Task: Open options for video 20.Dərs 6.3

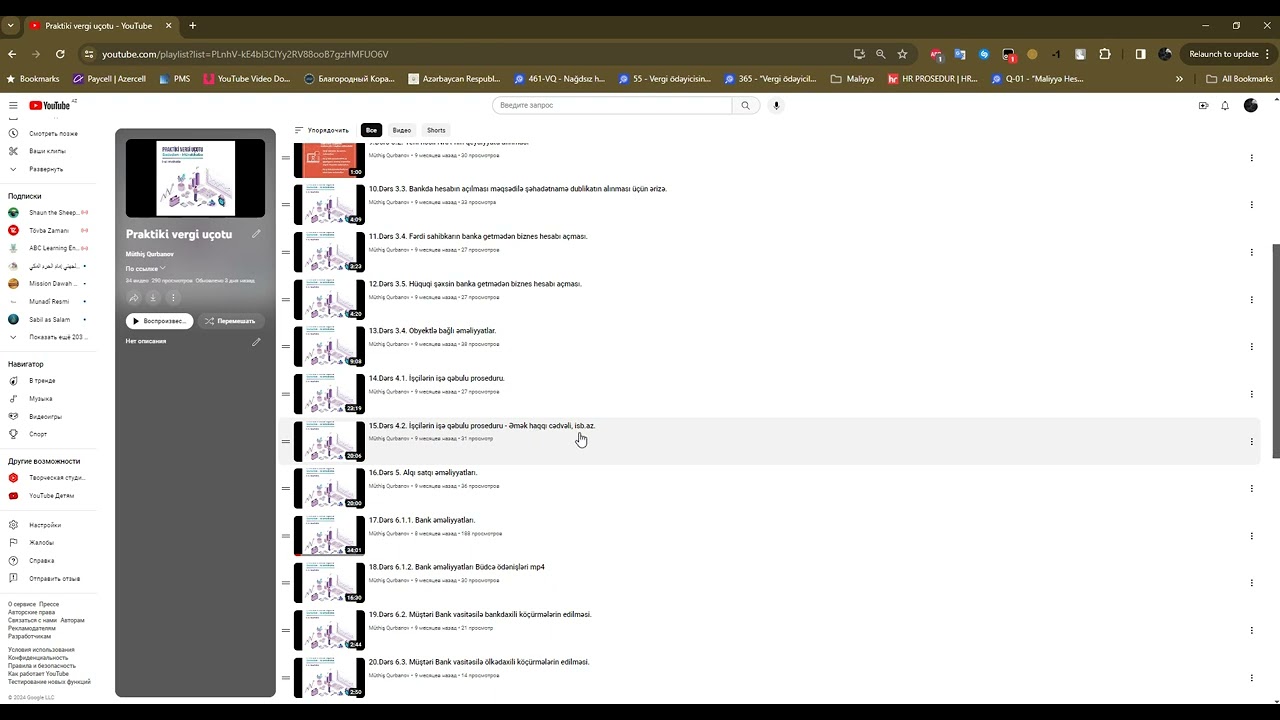Action: [x=1251, y=678]
